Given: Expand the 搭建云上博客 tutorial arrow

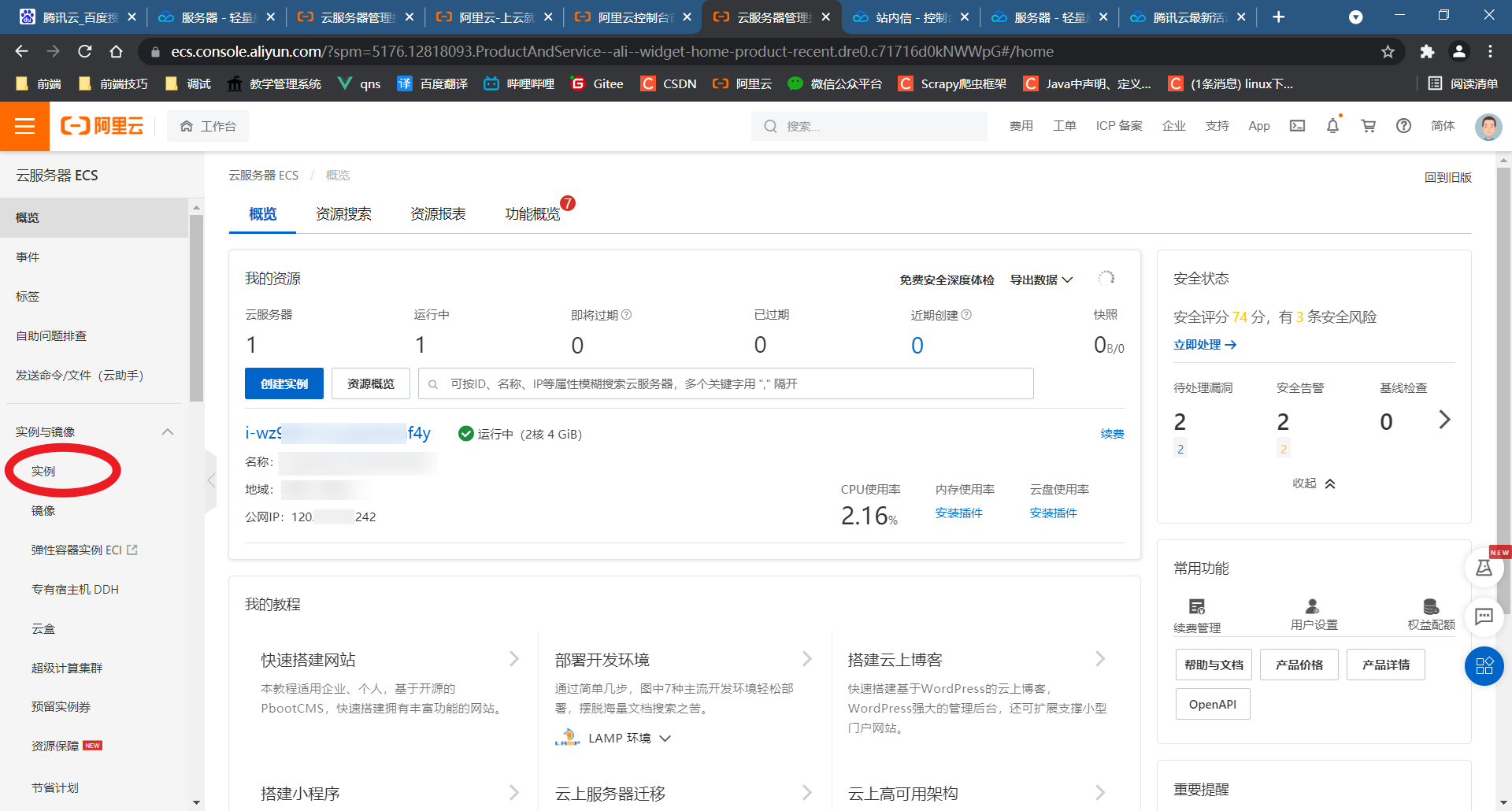Looking at the screenshot, I should click(1100, 658).
